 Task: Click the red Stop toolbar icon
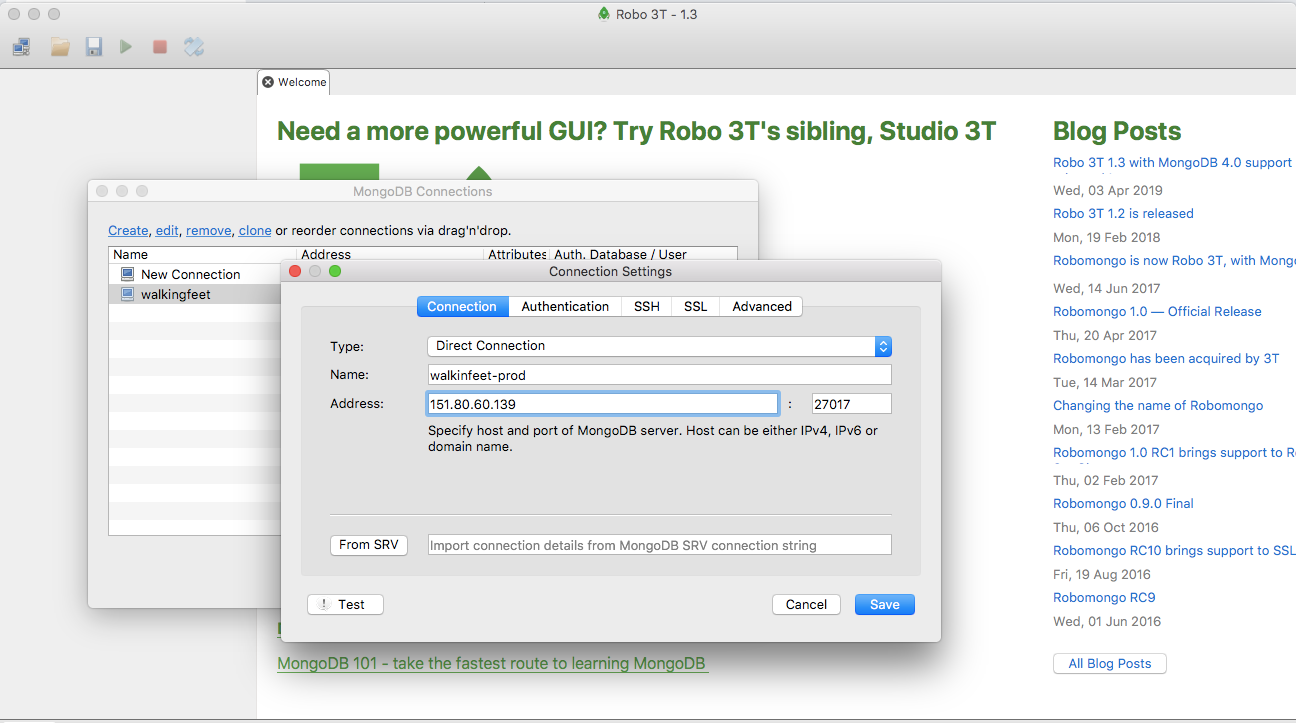pos(160,47)
